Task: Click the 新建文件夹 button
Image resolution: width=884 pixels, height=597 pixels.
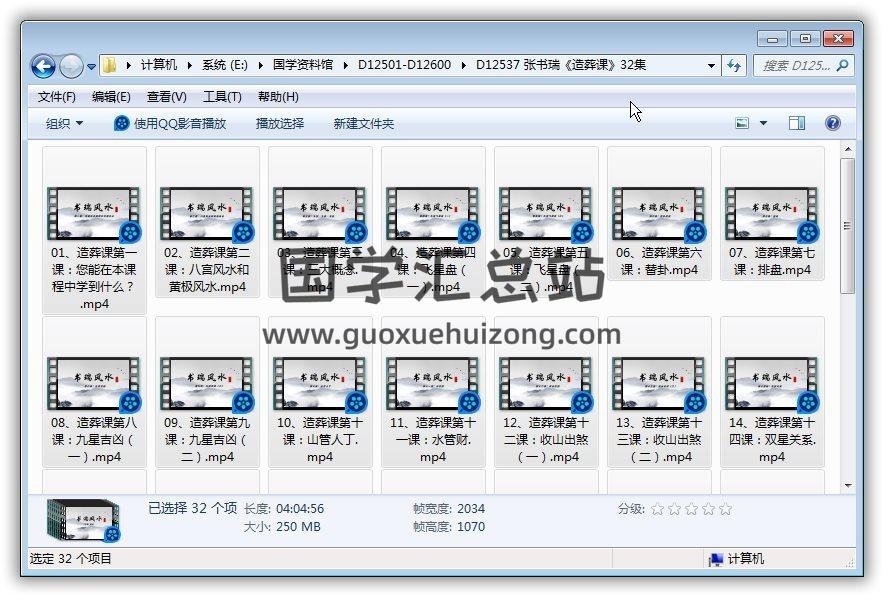Action: pos(364,123)
